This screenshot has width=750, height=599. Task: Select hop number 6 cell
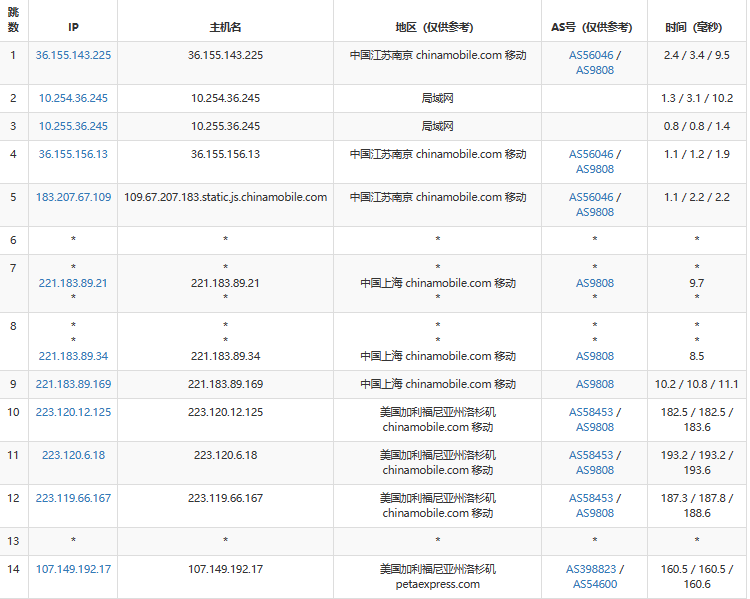click(x=13, y=240)
